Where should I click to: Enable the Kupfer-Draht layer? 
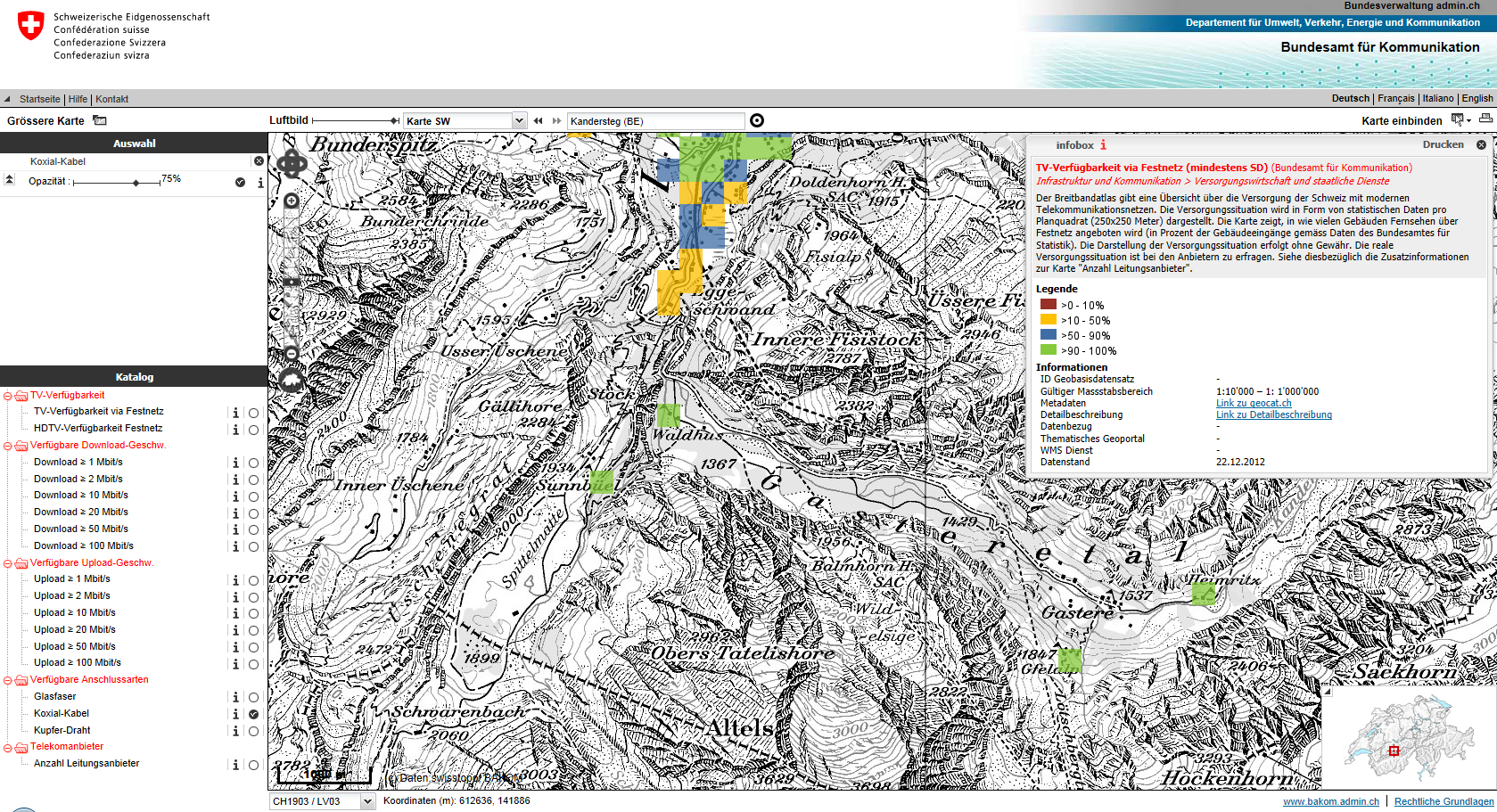253,731
